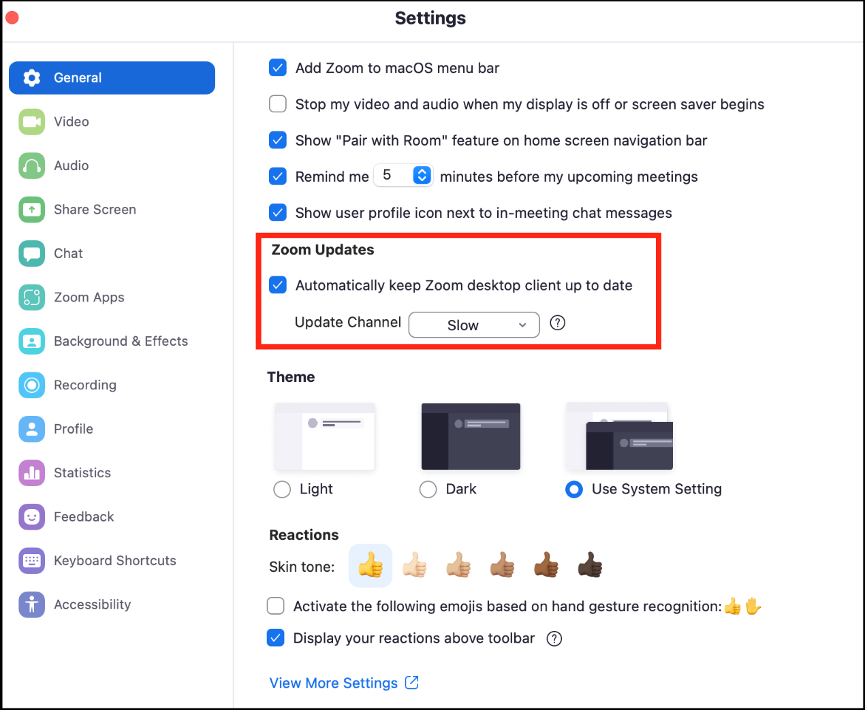Toggle automatic Zoom desktop client updates

click(x=278, y=285)
